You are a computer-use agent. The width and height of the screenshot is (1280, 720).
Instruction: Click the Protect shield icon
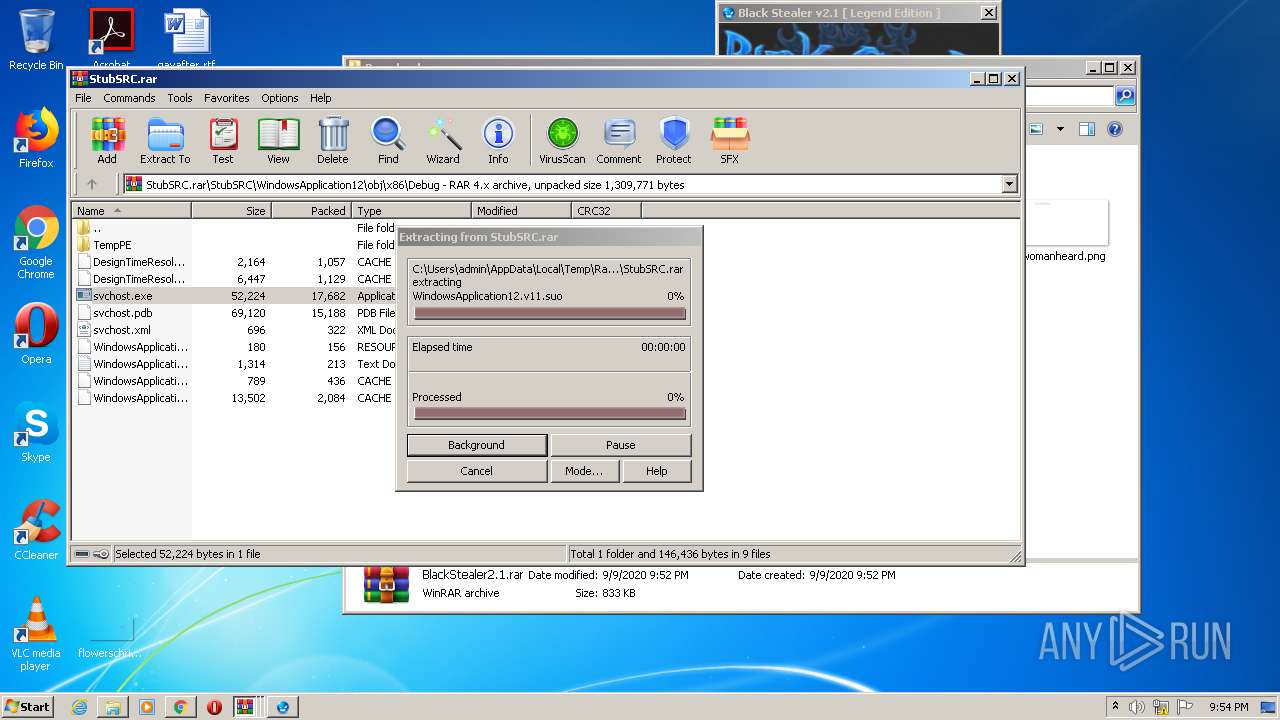point(674,140)
